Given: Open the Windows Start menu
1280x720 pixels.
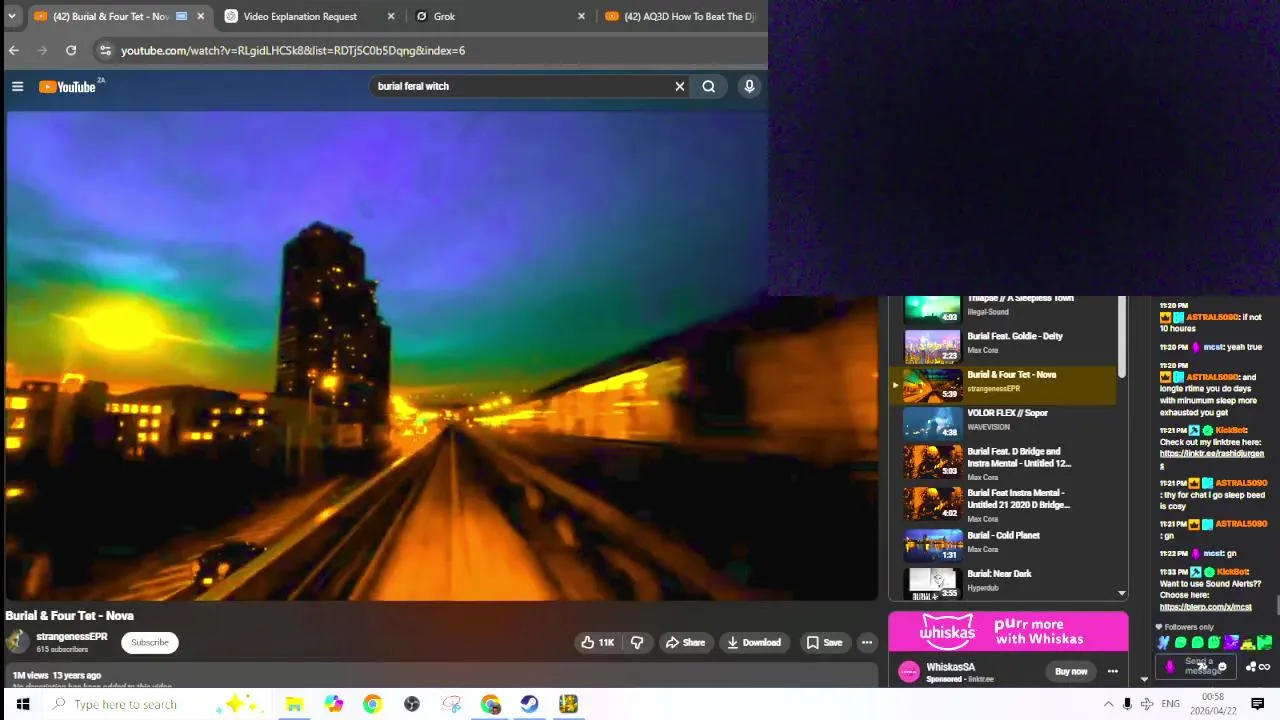Looking at the screenshot, I should (x=22, y=704).
